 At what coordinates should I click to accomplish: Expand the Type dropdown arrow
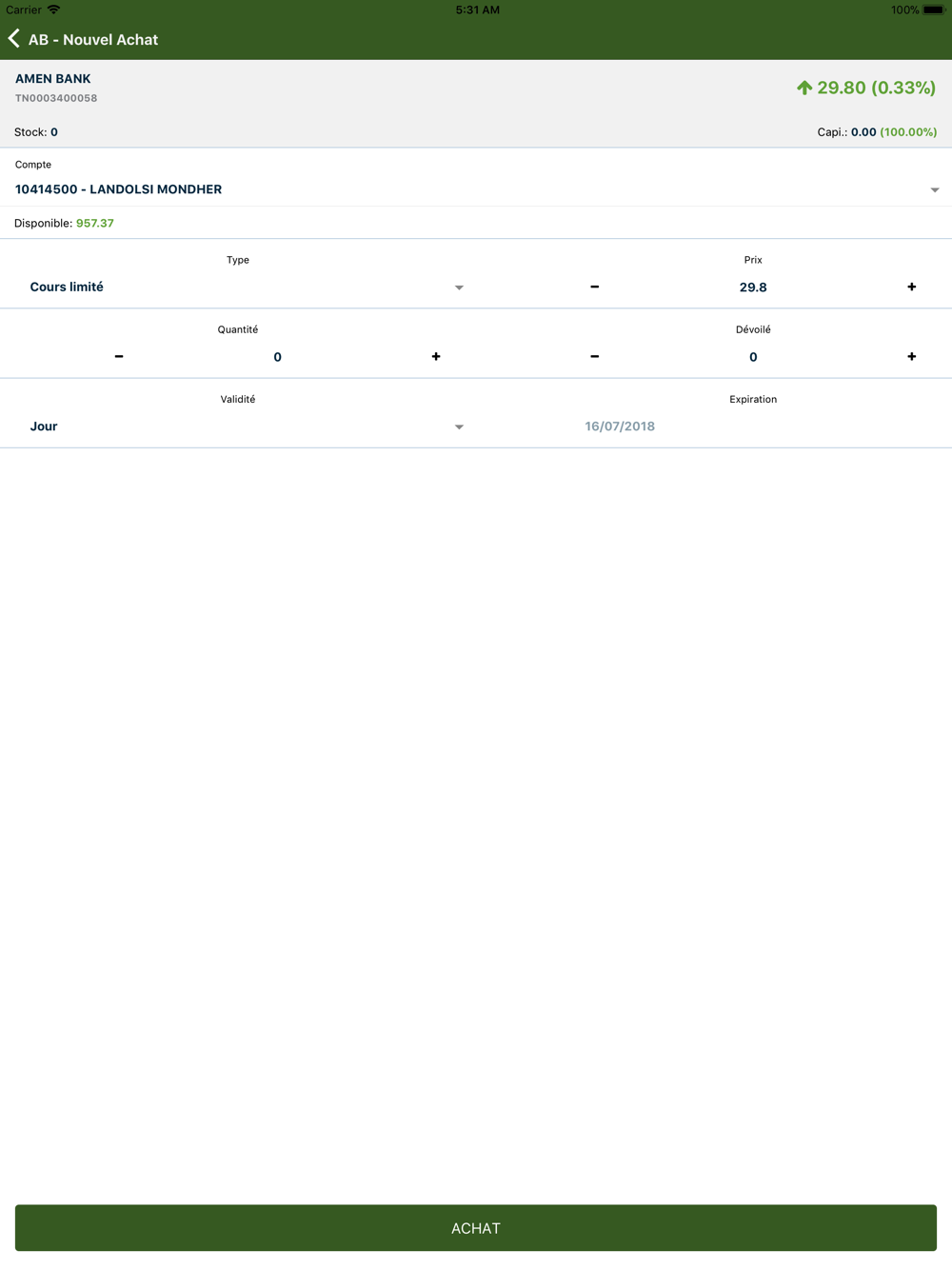point(459,288)
